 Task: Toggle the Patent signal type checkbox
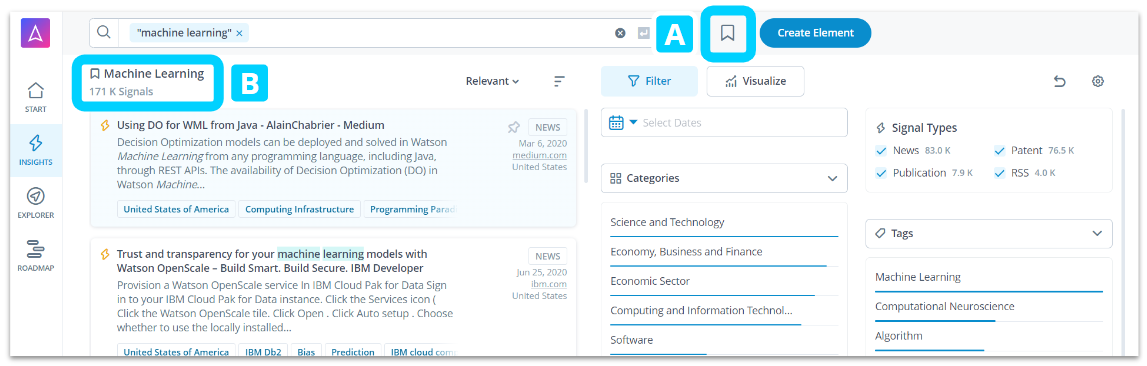pyautogui.click(x=1000, y=151)
